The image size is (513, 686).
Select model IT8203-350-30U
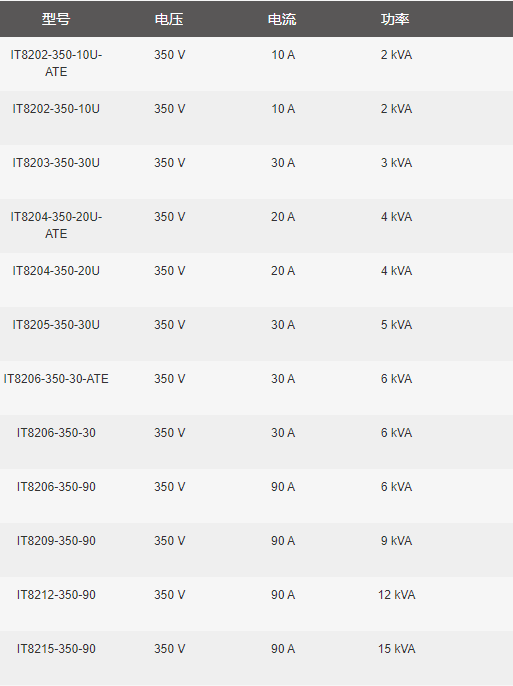click(x=56, y=163)
